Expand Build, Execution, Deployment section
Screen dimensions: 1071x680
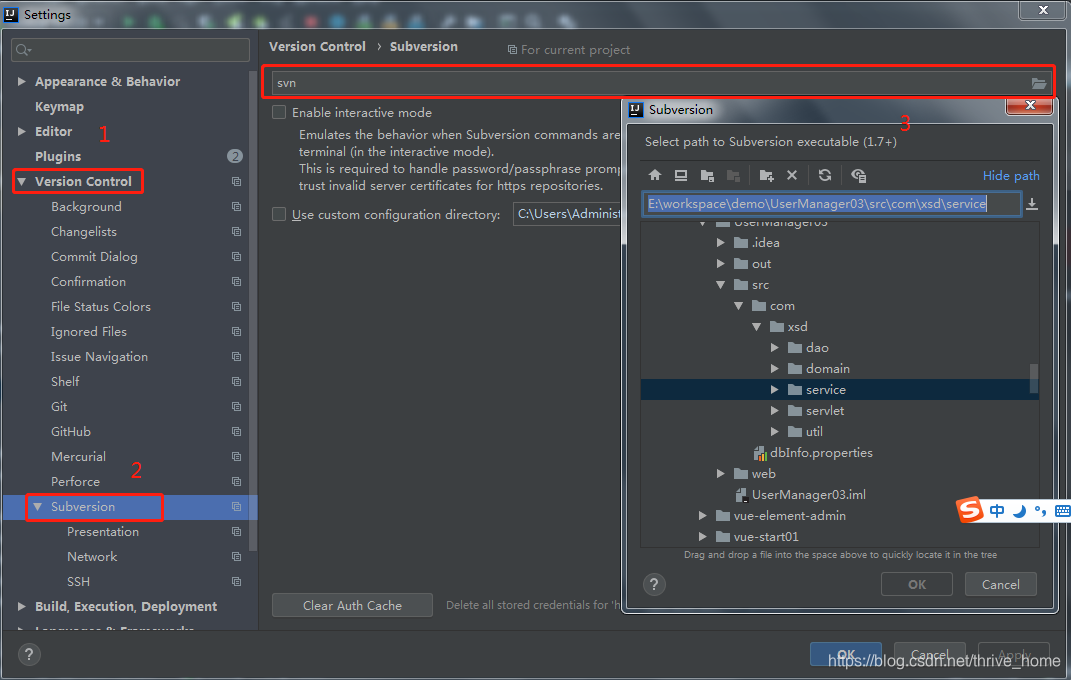21,606
